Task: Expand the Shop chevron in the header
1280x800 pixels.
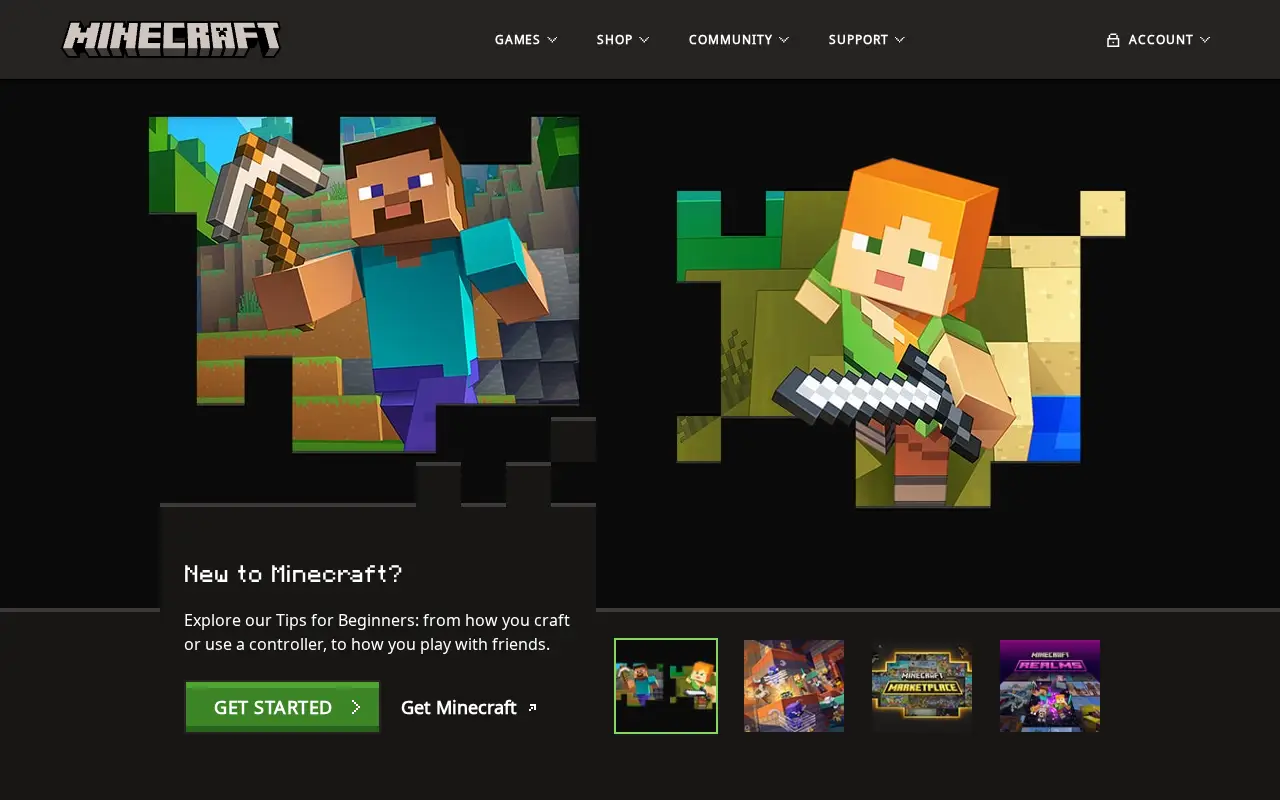Action: [x=644, y=40]
